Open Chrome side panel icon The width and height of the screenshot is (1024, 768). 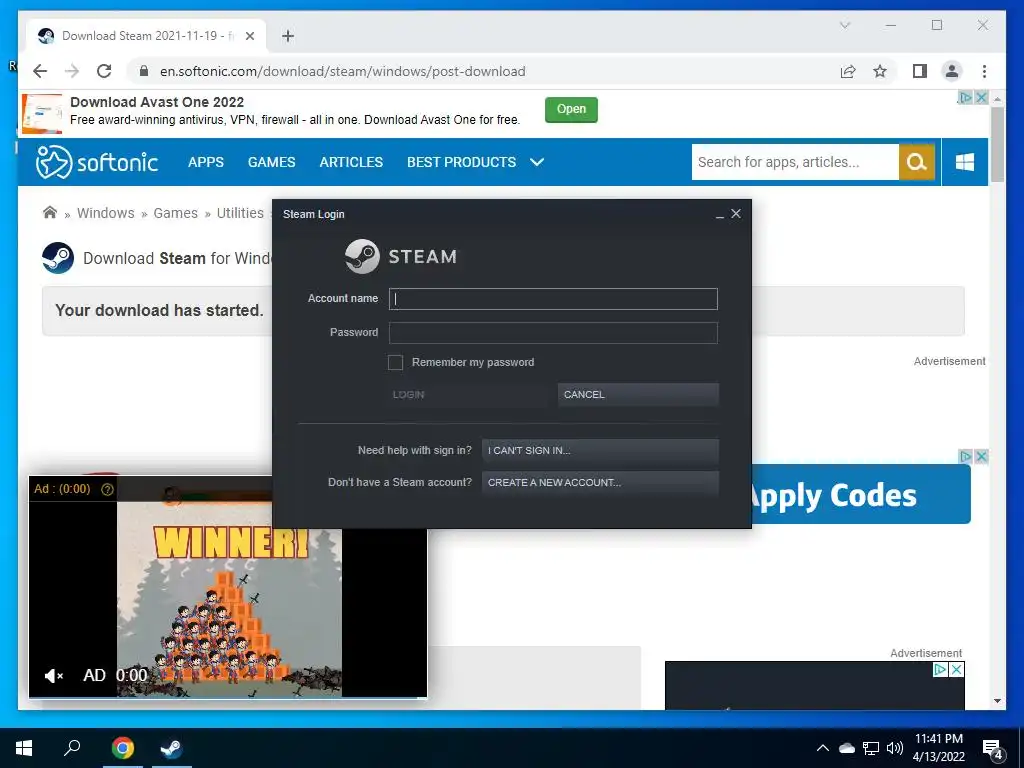(x=920, y=71)
